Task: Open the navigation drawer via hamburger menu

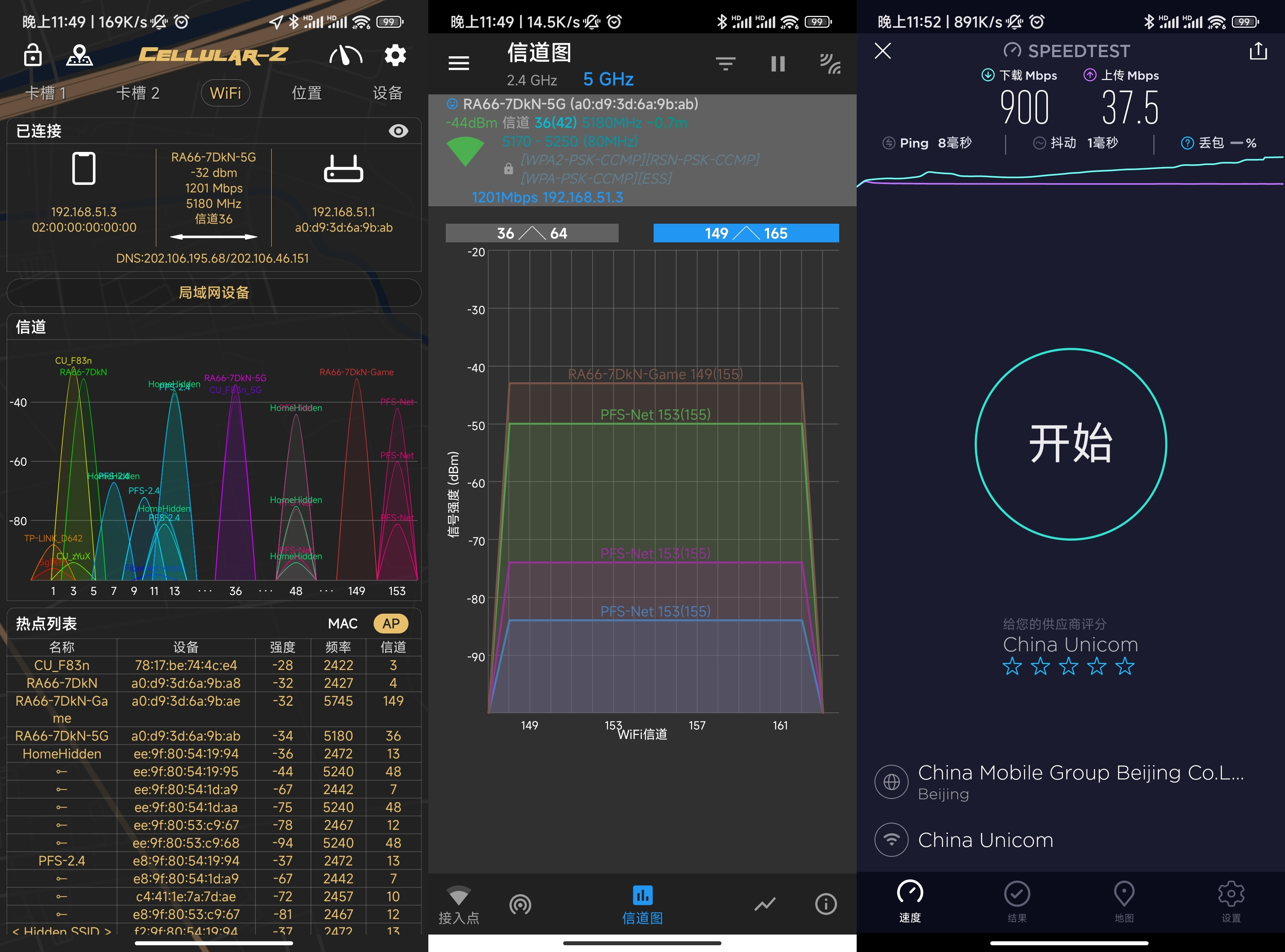Action: pos(459,63)
